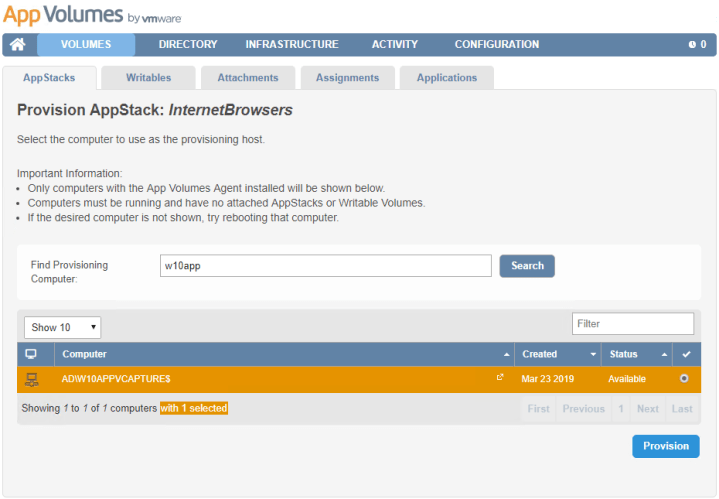Switch to the Assignments tab

(x=348, y=78)
